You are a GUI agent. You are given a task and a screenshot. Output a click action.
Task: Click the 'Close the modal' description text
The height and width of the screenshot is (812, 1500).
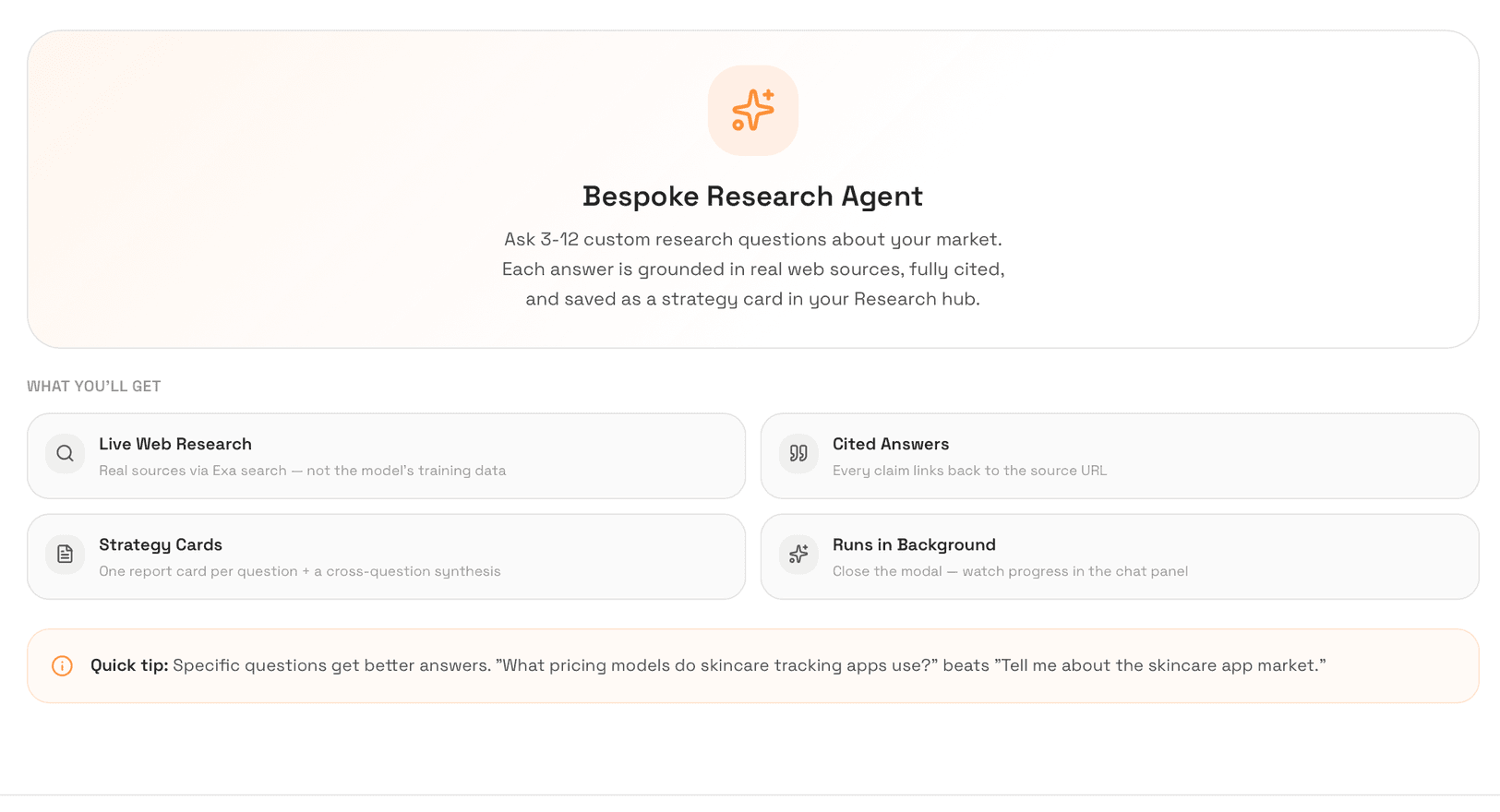pyautogui.click(x=1010, y=571)
